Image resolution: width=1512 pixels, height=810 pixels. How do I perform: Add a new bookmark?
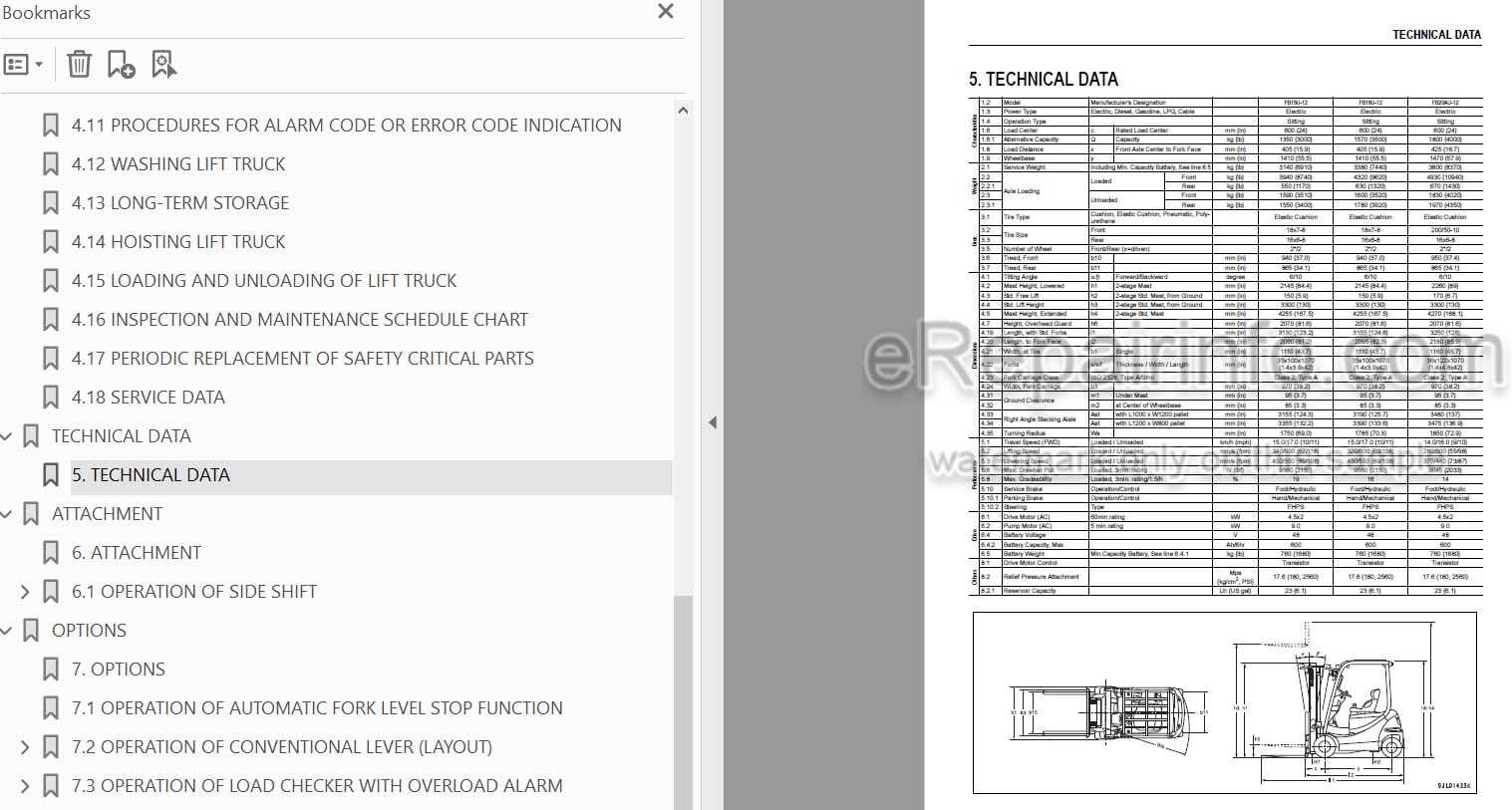pos(121,65)
